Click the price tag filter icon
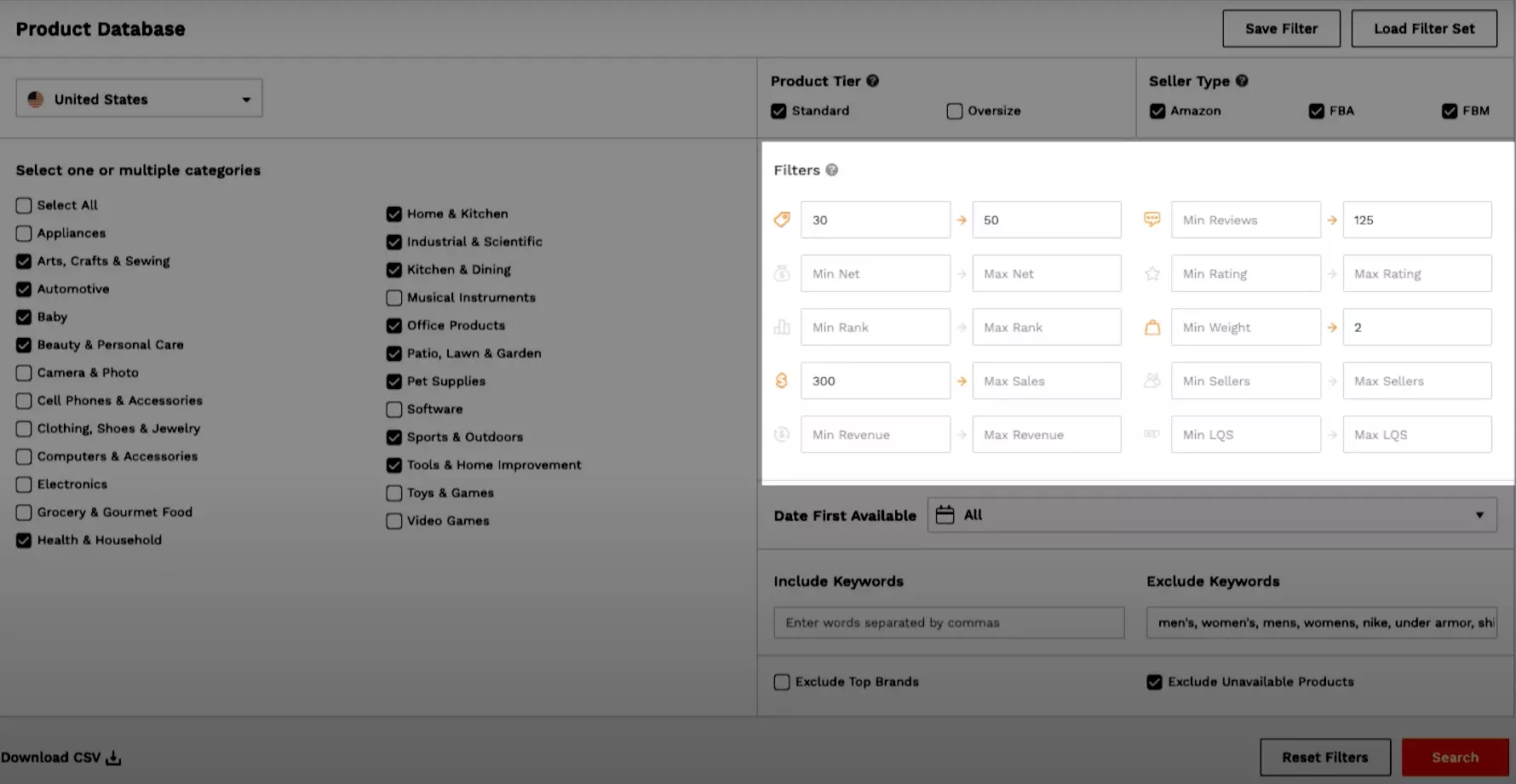Image resolution: width=1516 pixels, height=784 pixels. [782, 220]
